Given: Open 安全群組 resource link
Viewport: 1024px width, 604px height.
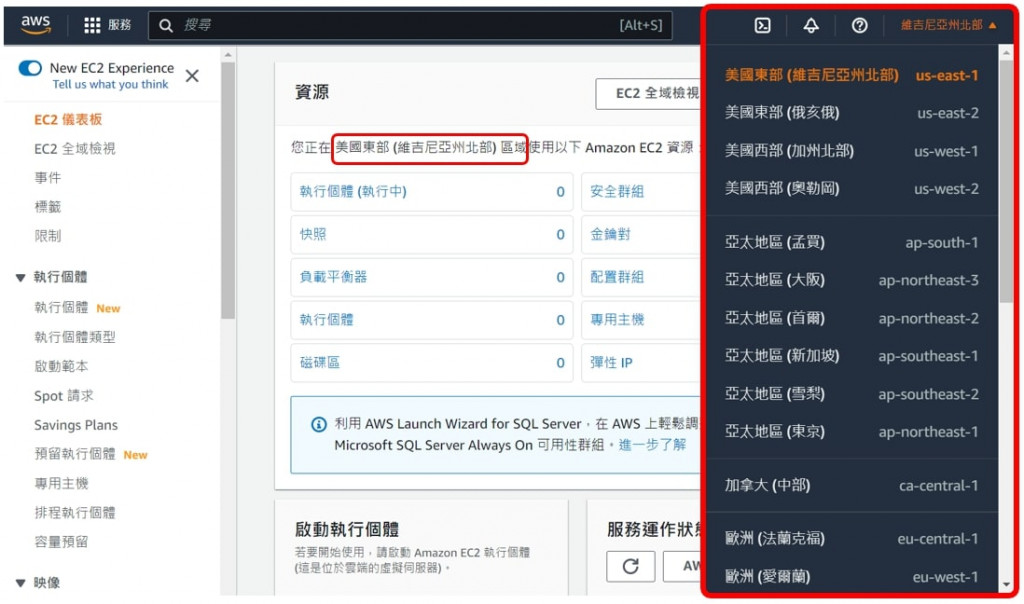Looking at the screenshot, I should 616,191.
